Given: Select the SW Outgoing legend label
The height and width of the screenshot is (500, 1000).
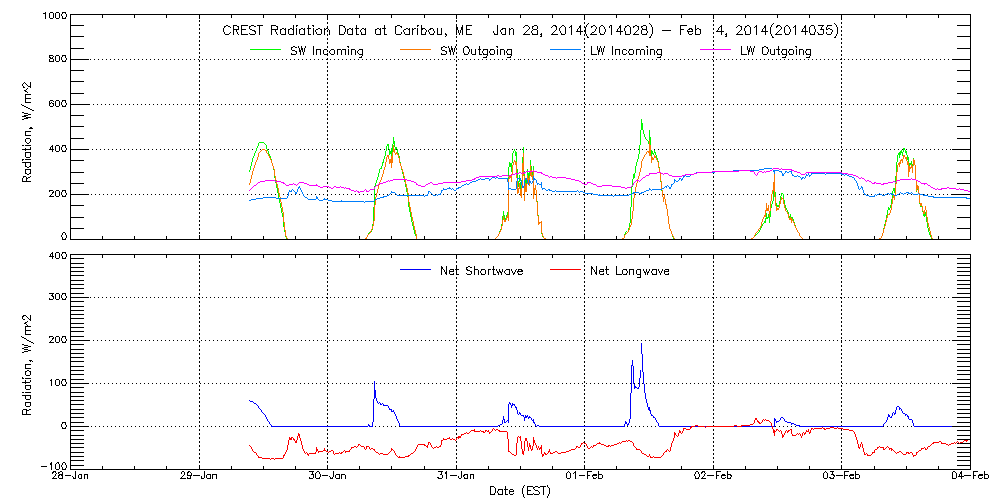Looking at the screenshot, I should (x=476, y=51).
